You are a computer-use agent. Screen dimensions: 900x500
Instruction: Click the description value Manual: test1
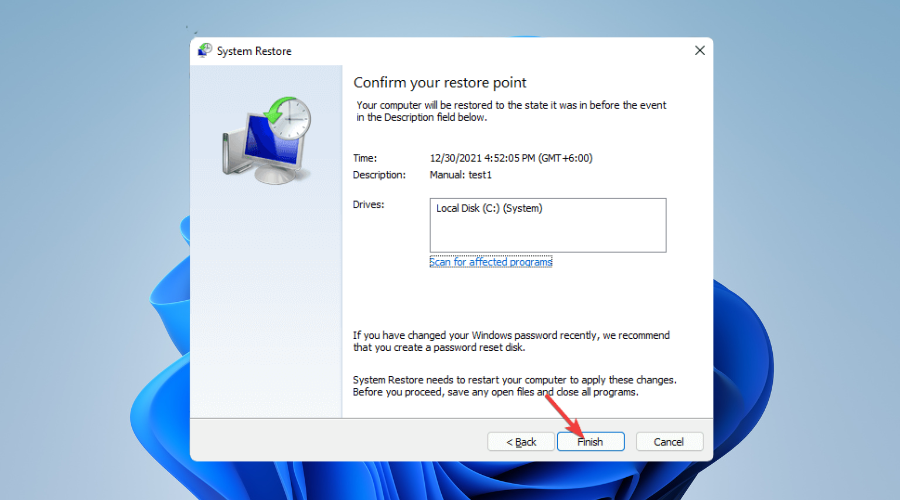[x=460, y=175]
